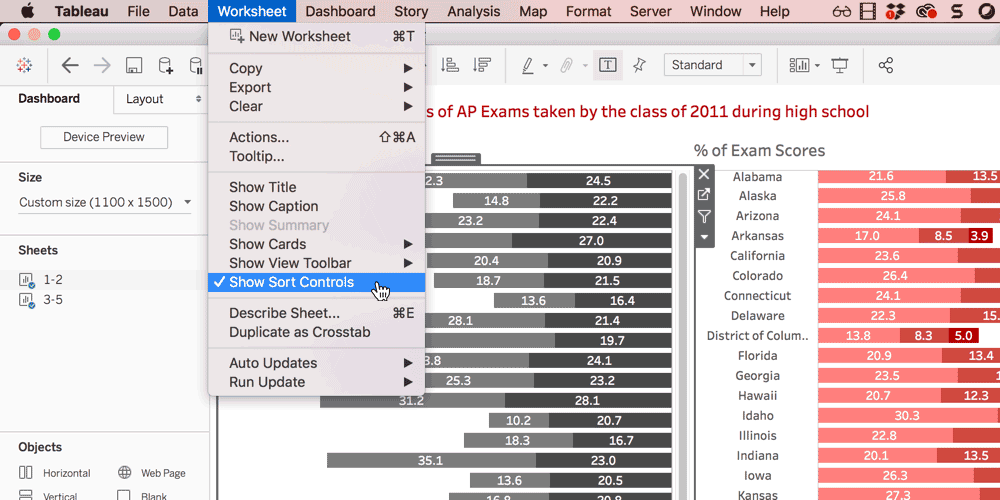Open the Analysis menu
This screenshot has height=500, width=1000.
pos(473,11)
